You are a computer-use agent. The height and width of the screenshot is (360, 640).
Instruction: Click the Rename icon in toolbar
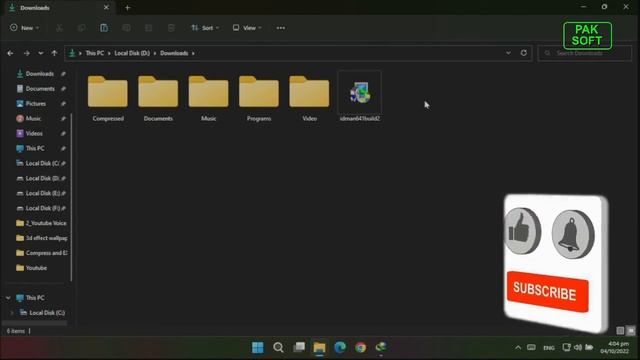point(127,28)
